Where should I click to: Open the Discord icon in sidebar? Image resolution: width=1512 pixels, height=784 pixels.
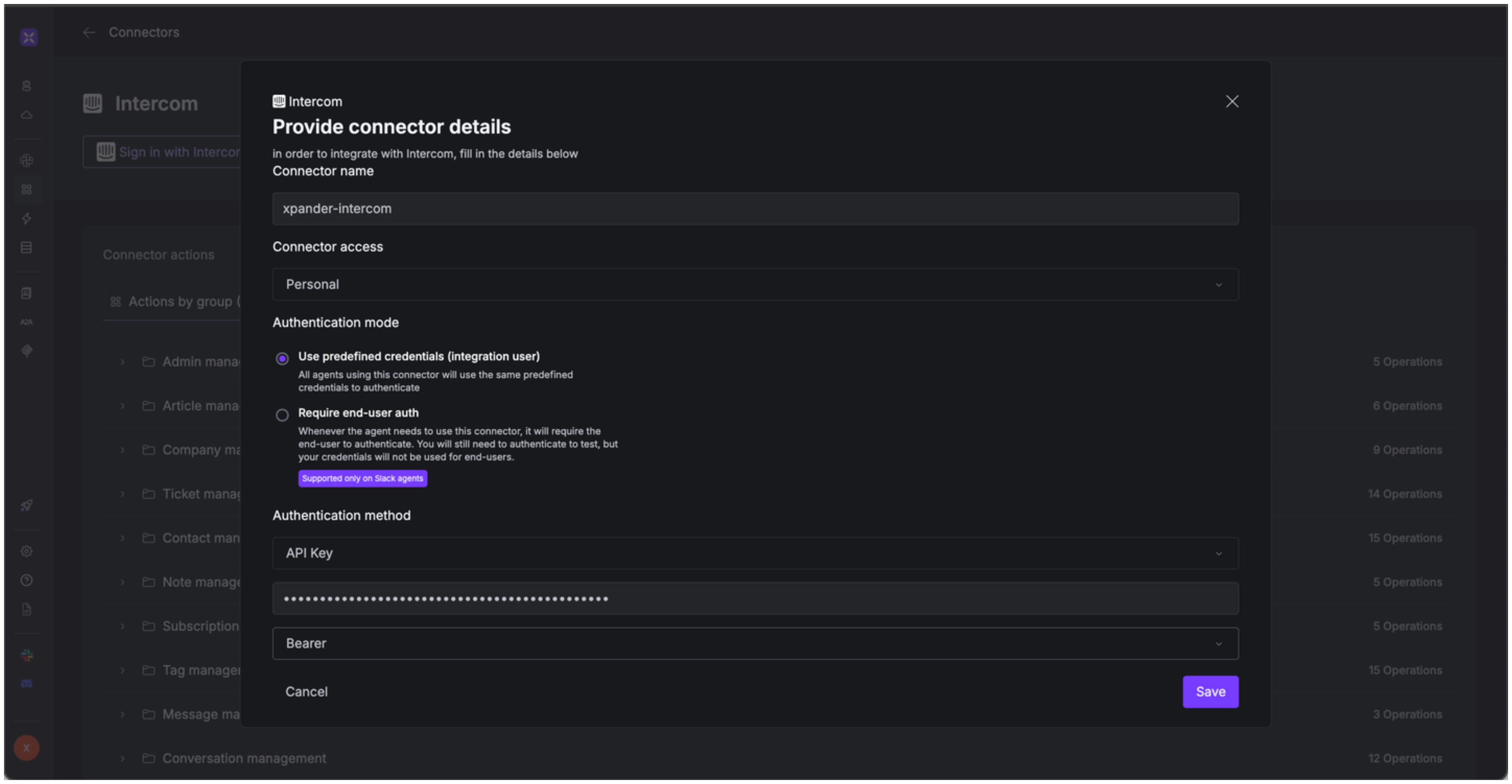point(26,684)
